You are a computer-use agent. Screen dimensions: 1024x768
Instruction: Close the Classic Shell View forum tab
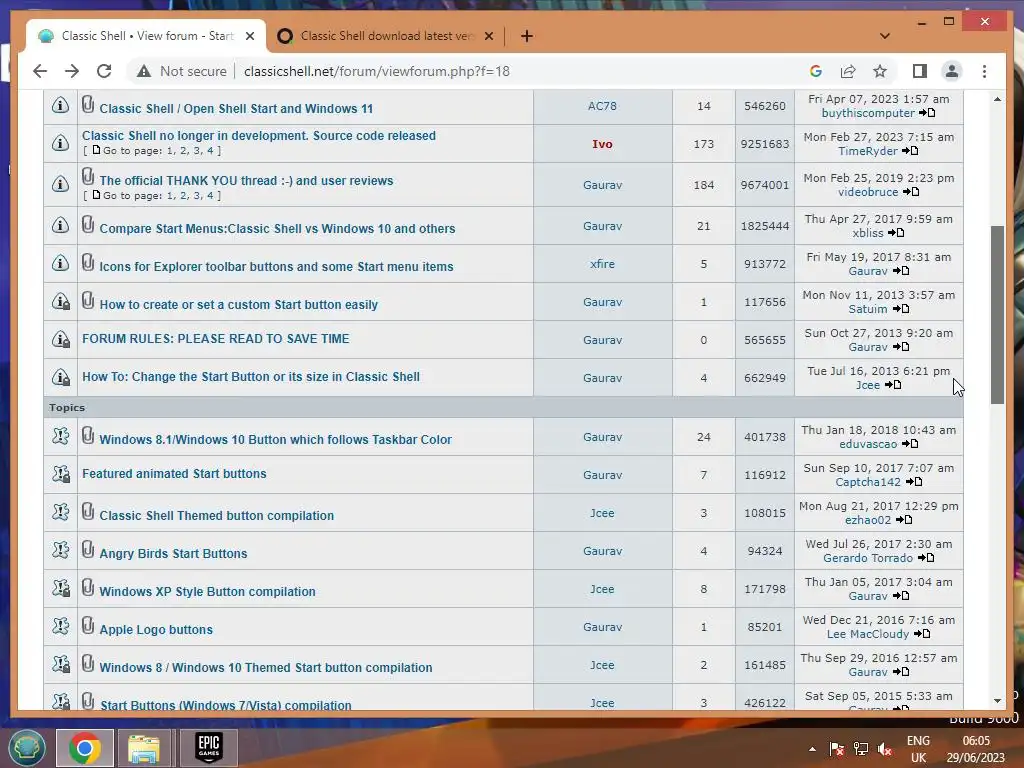249,36
